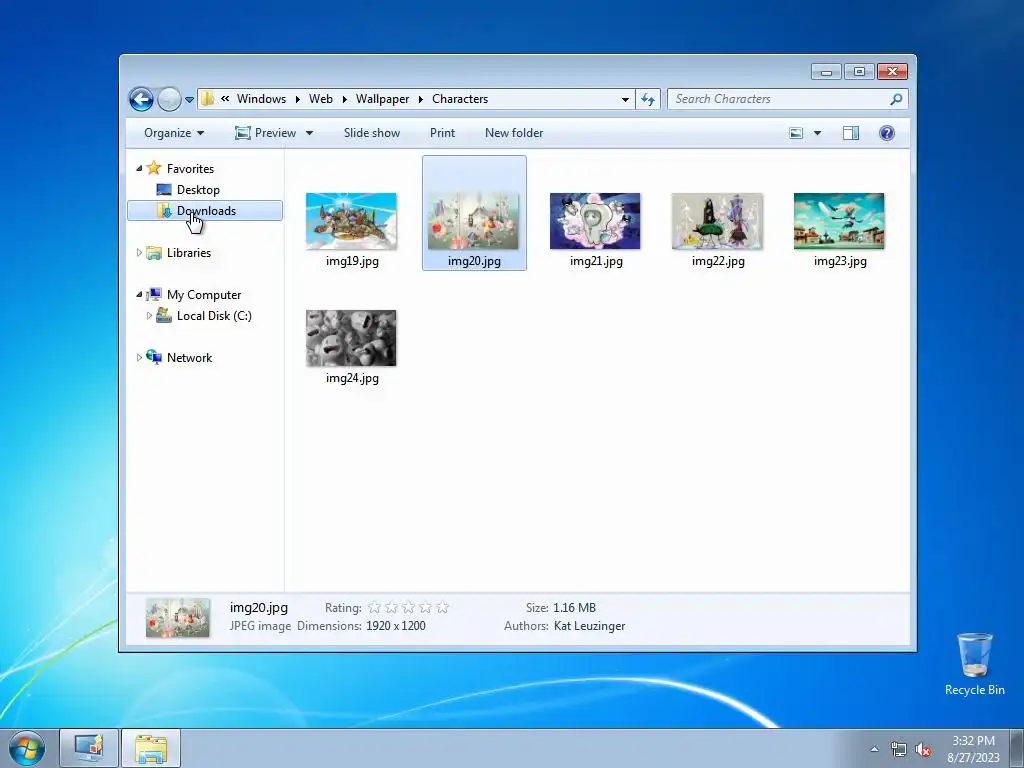Viewport: 1024px width, 768px height.
Task: Open the address bar history dropdown
Action: click(x=625, y=99)
